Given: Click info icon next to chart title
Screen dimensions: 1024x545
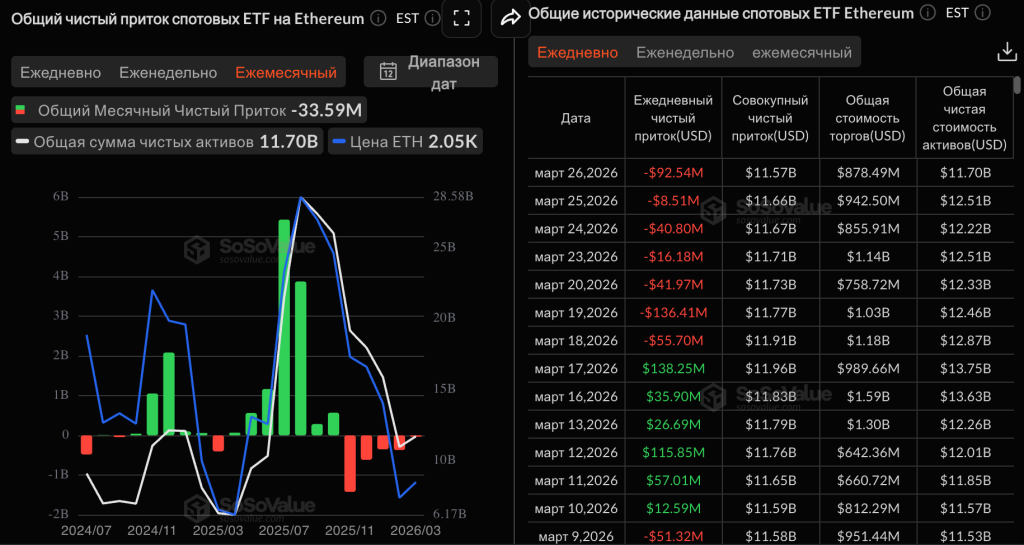Looking at the screenshot, I should pyautogui.click(x=377, y=18).
